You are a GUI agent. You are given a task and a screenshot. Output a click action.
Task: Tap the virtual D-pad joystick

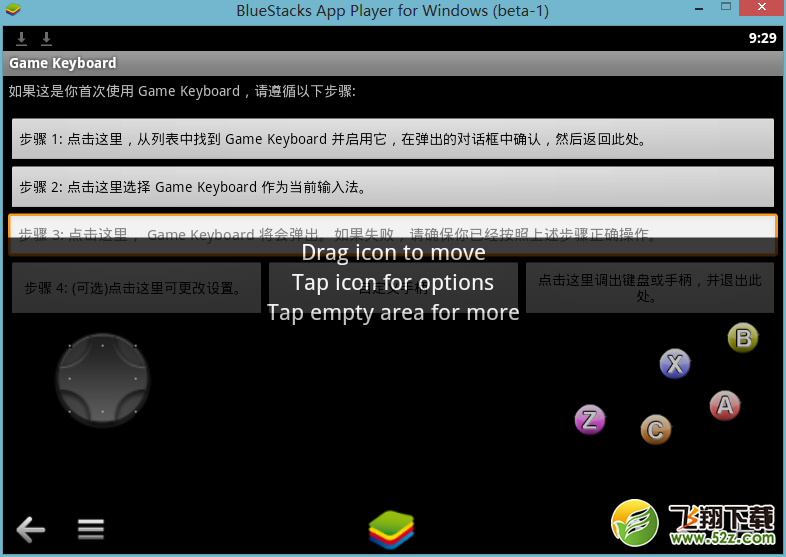point(103,380)
